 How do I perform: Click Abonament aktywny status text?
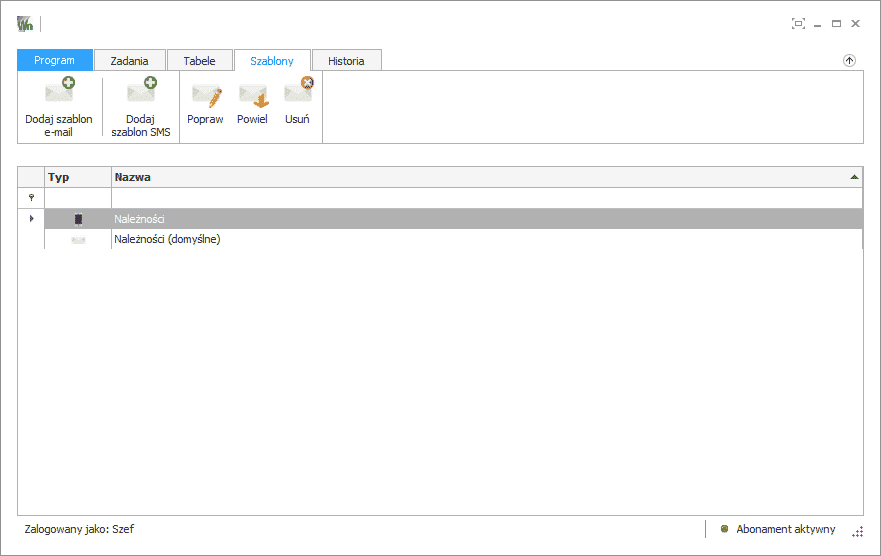(x=785, y=529)
